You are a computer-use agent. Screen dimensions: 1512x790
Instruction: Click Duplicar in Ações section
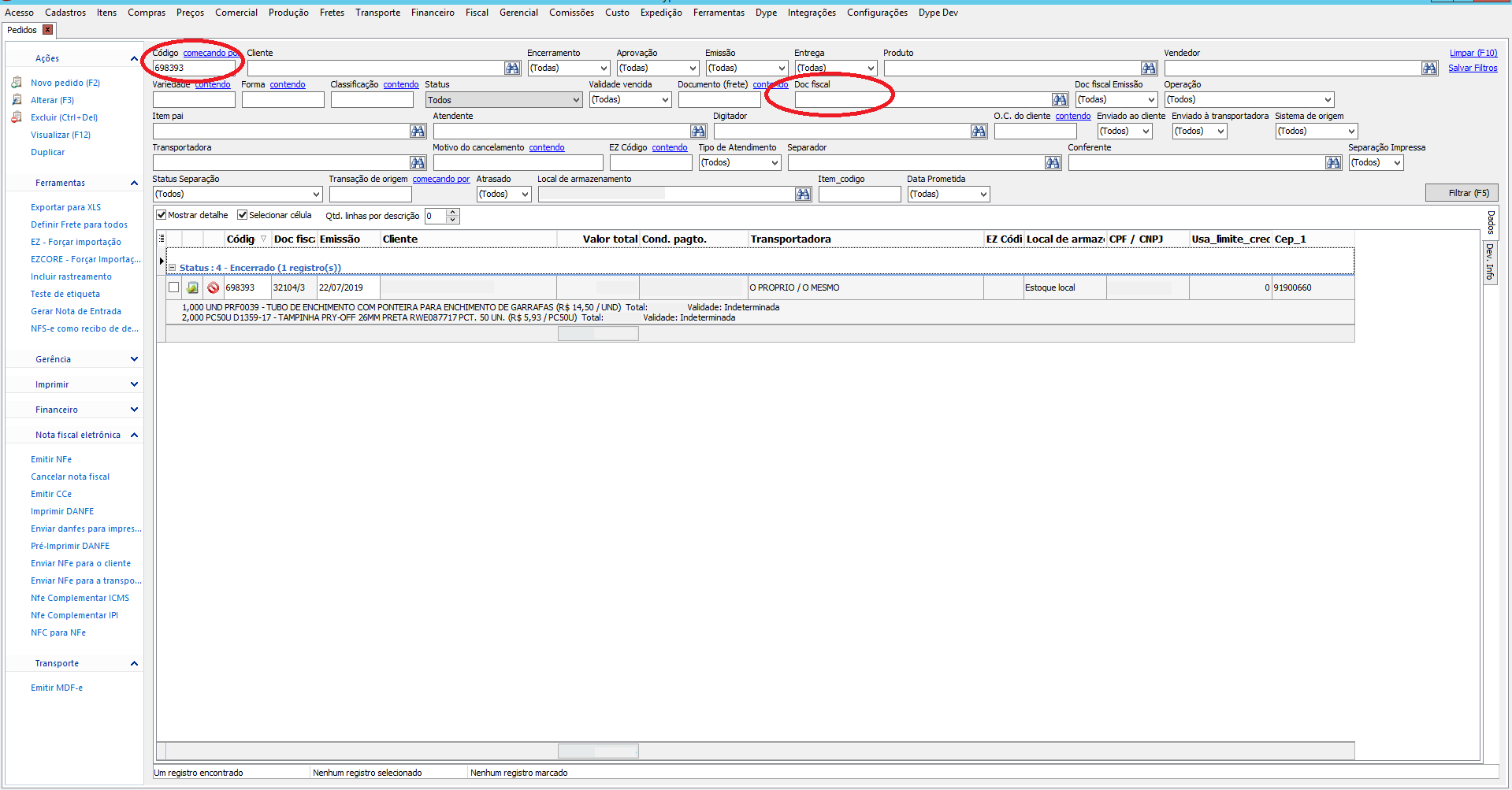(x=48, y=152)
